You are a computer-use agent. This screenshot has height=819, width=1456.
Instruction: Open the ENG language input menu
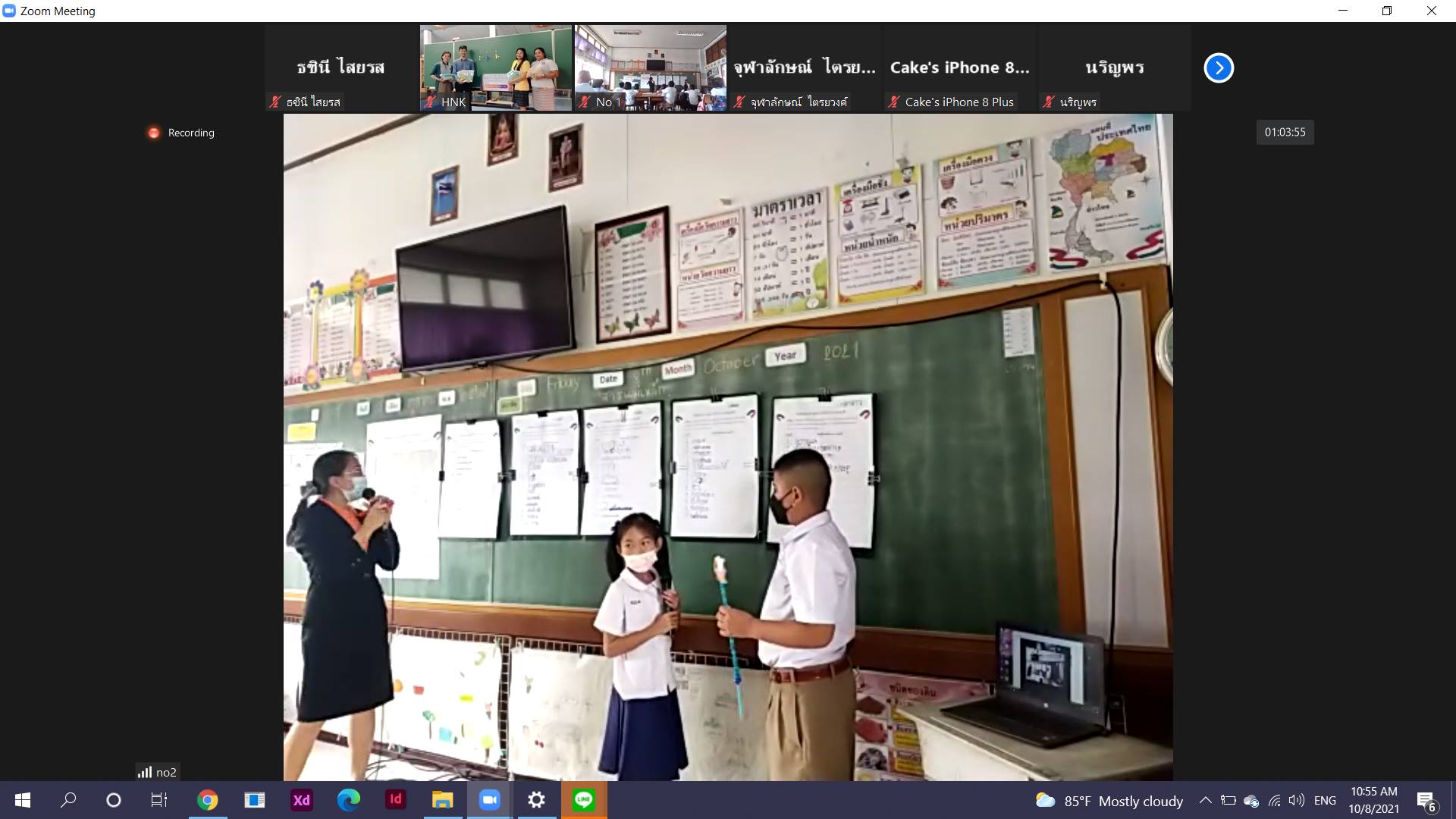tap(1325, 800)
